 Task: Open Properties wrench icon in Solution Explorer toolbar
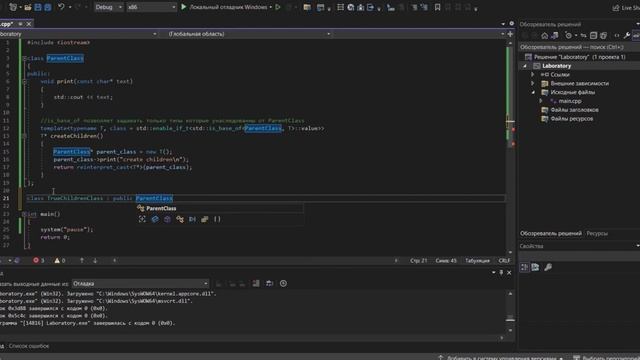click(x=627, y=36)
